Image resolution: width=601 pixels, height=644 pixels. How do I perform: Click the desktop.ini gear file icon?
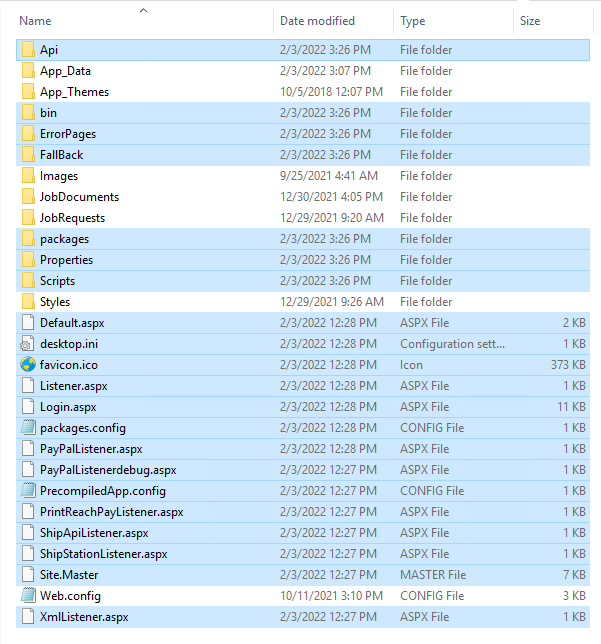point(28,344)
